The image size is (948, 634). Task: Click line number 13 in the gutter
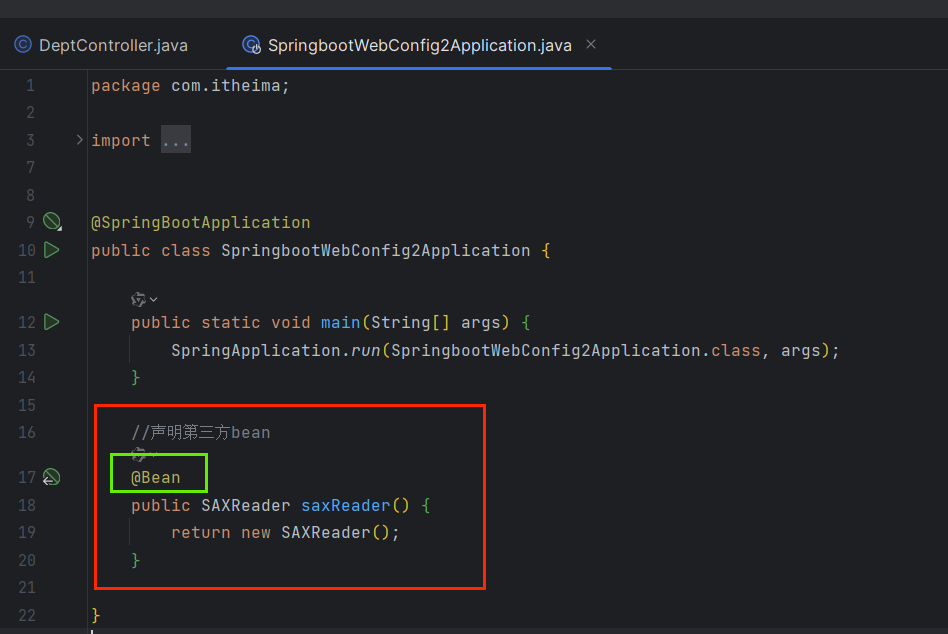27,351
